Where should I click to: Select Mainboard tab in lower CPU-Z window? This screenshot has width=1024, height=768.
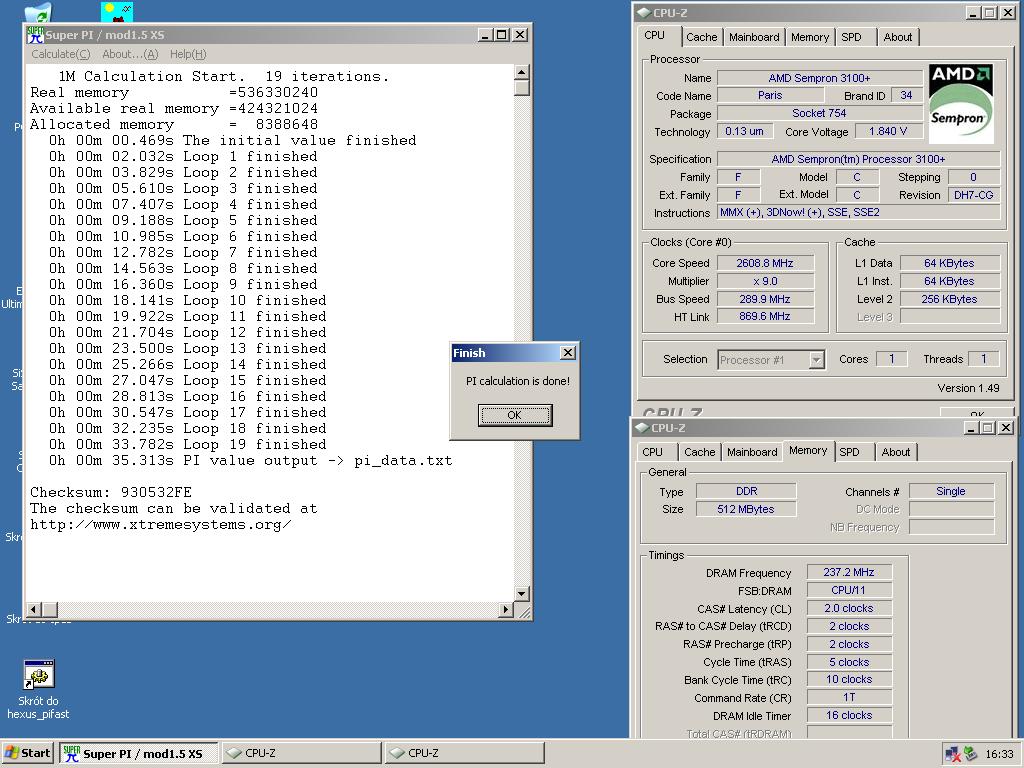click(x=752, y=452)
